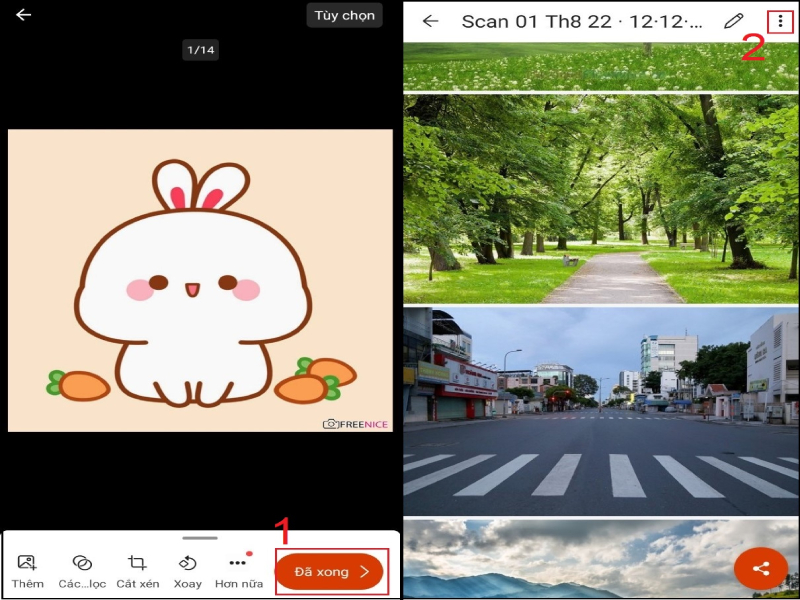800x600 pixels.
Task: Tap the Thêm add image tool
Action: tap(28, 571)
